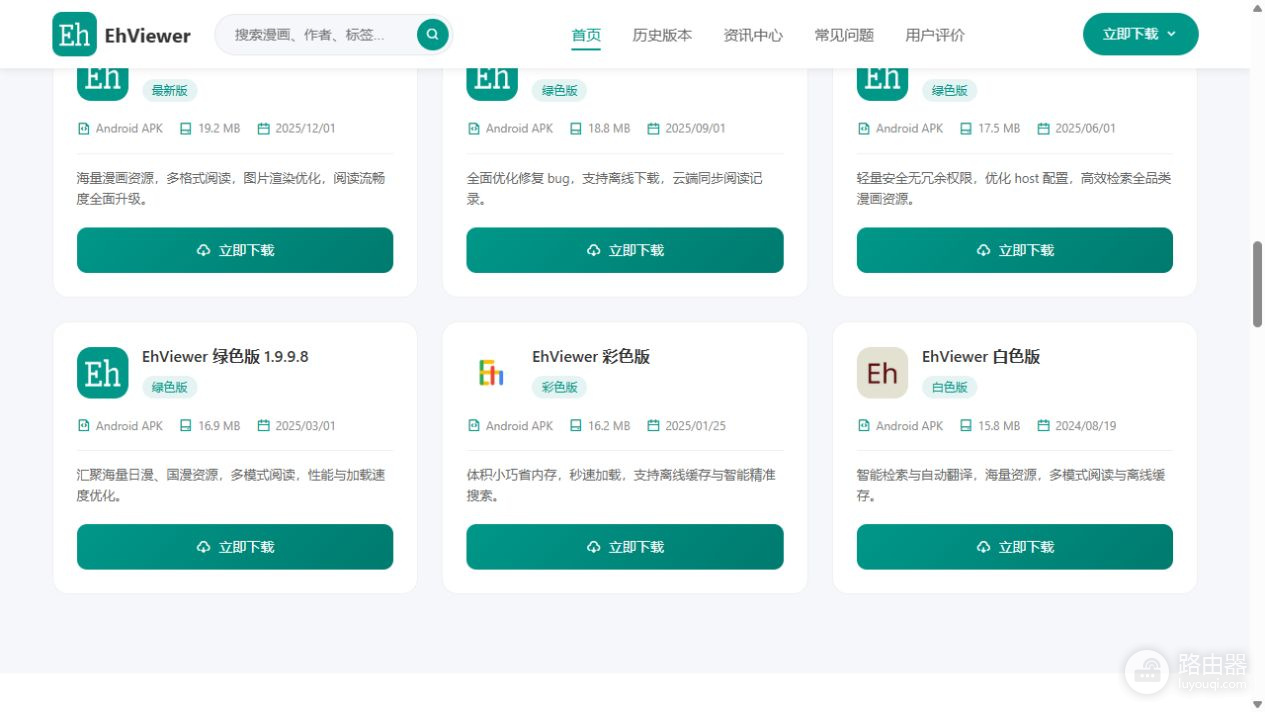Image resolution: width=1265 pixels, height=712 pixels.
Task: Click disk size icon beside 18.8 MB
Action: point(576,128)
